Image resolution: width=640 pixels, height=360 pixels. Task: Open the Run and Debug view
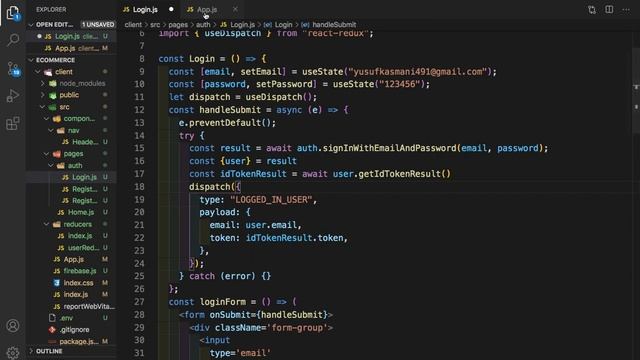coord(13,96)
